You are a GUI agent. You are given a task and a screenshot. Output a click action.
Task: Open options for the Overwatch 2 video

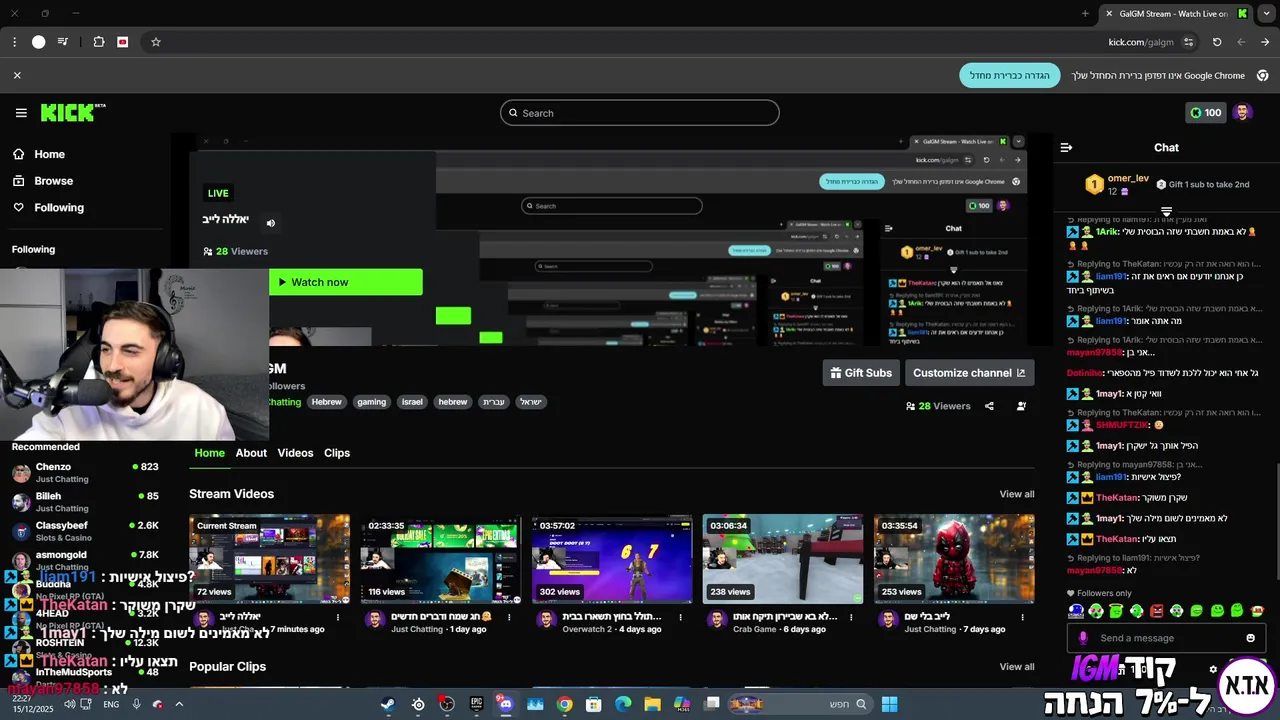(680, 617)
